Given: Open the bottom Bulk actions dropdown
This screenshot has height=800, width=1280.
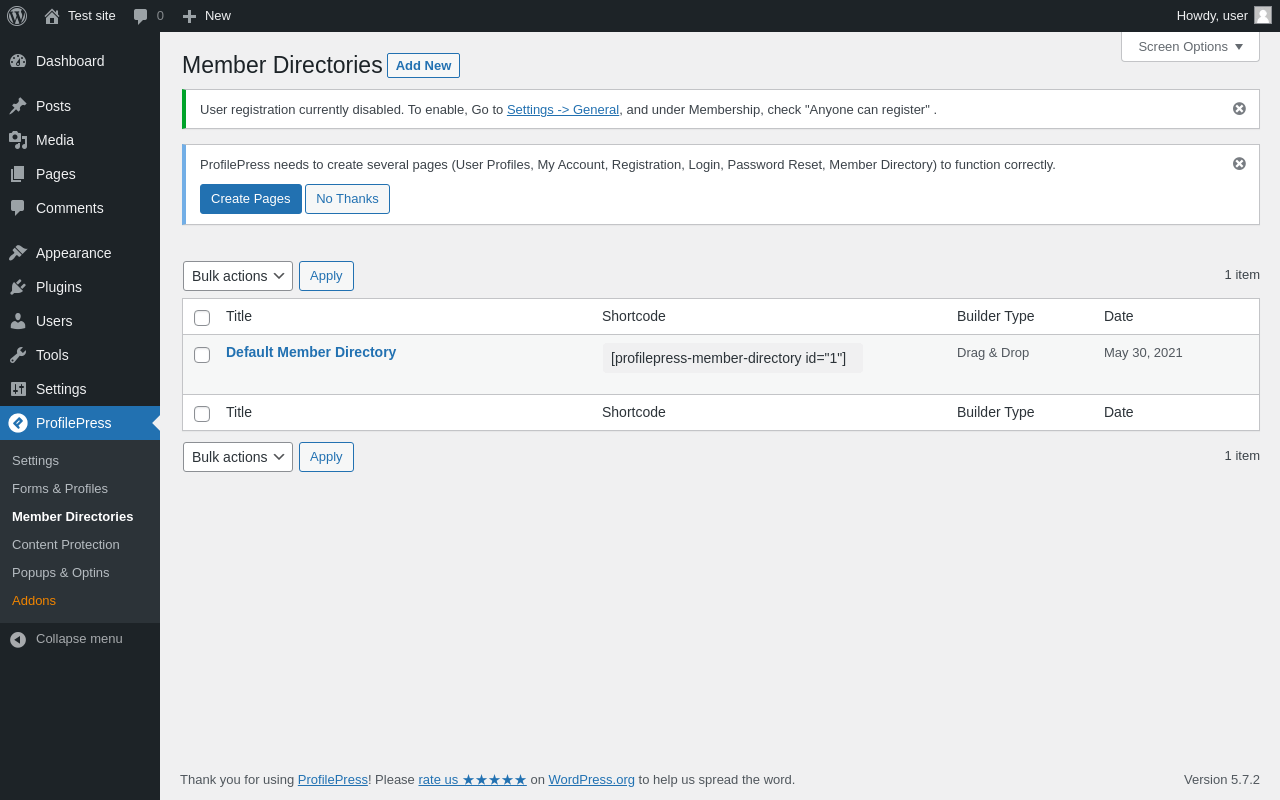Looking at the screenshot, I should (238, 457).
